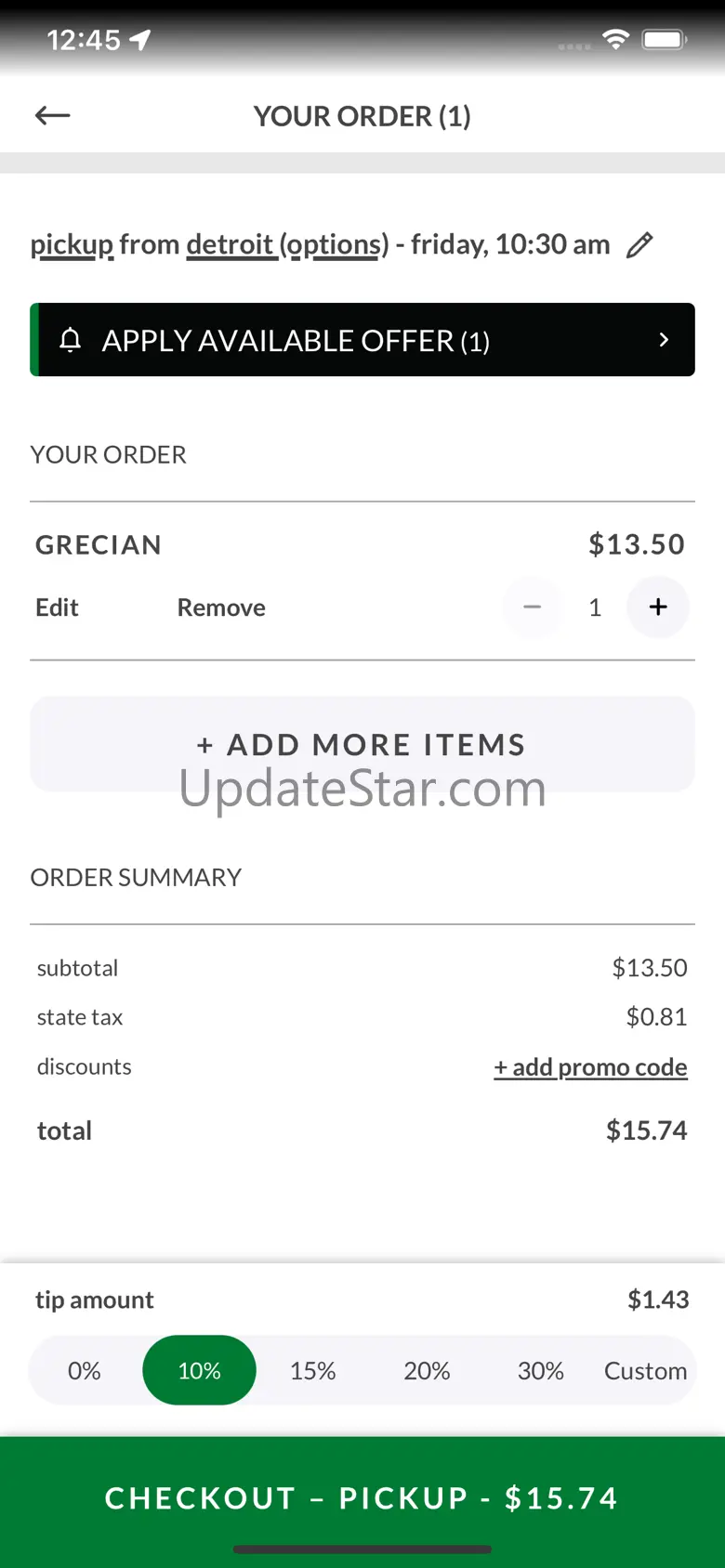Click the pickup link
This screenshot has height=1568, width=725.
tap(72, 245)
